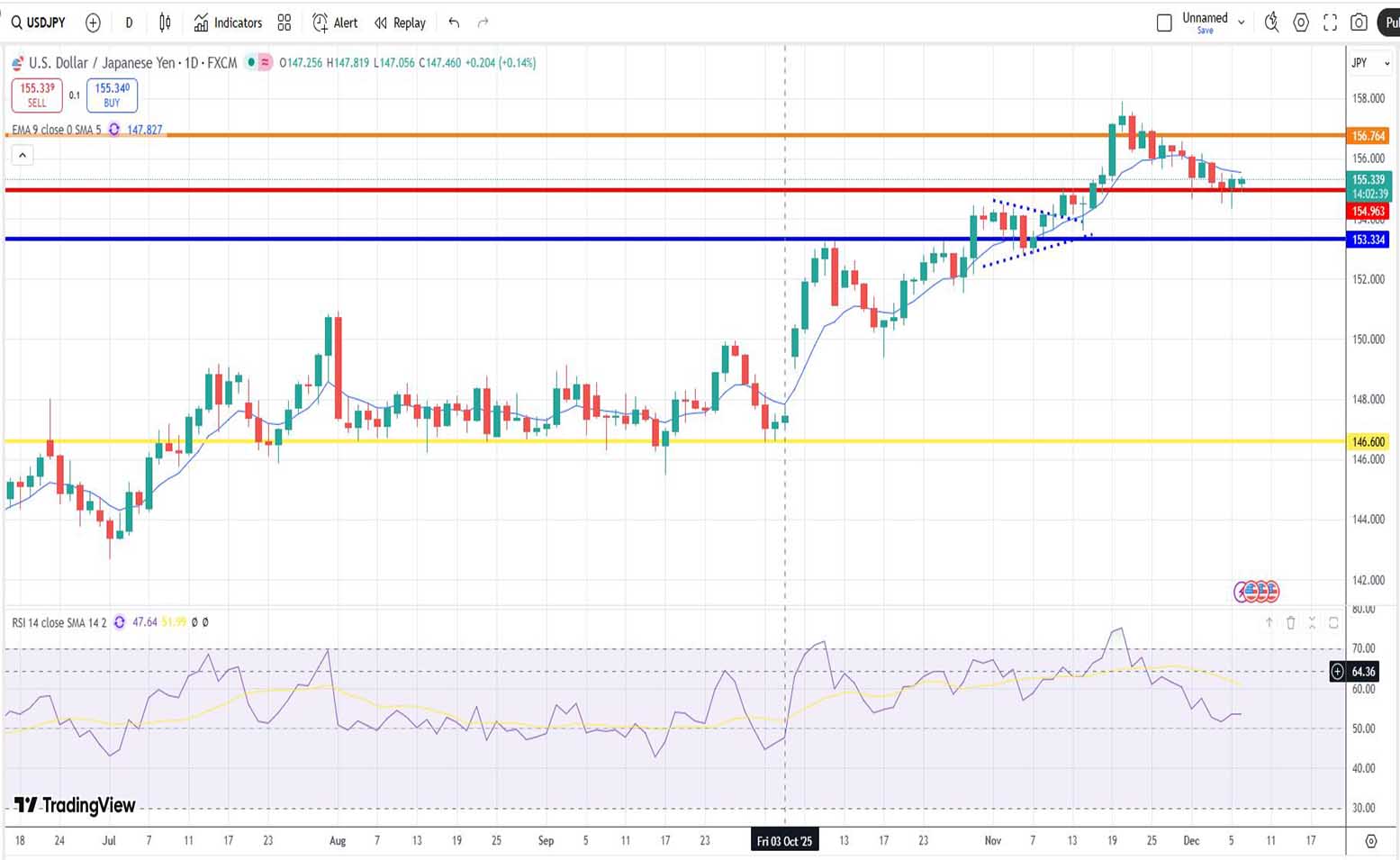The width and height of the screenshot is (1400, 860).
Task: Take a chart snapshot with camera
Action: tap(1359, 23)
